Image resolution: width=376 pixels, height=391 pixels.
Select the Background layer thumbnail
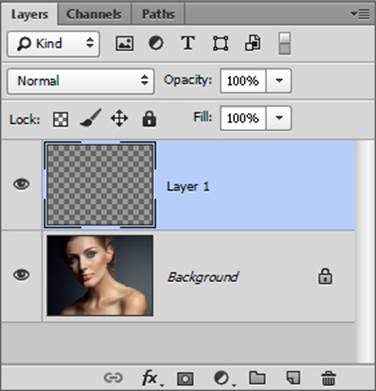[100, 275]
